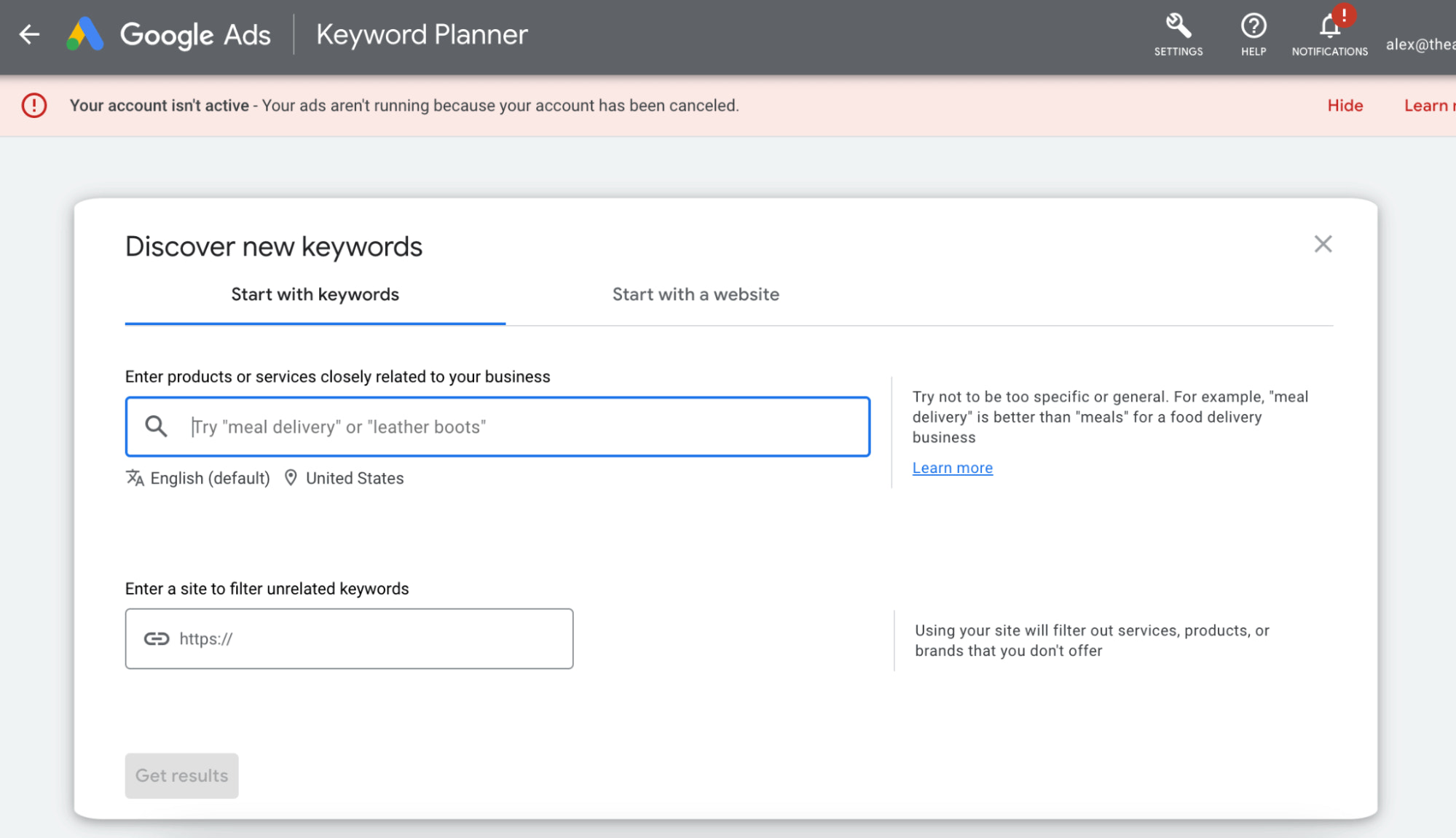Close the Discover new keywords dialog
1456x838 pixels.
1323,244
